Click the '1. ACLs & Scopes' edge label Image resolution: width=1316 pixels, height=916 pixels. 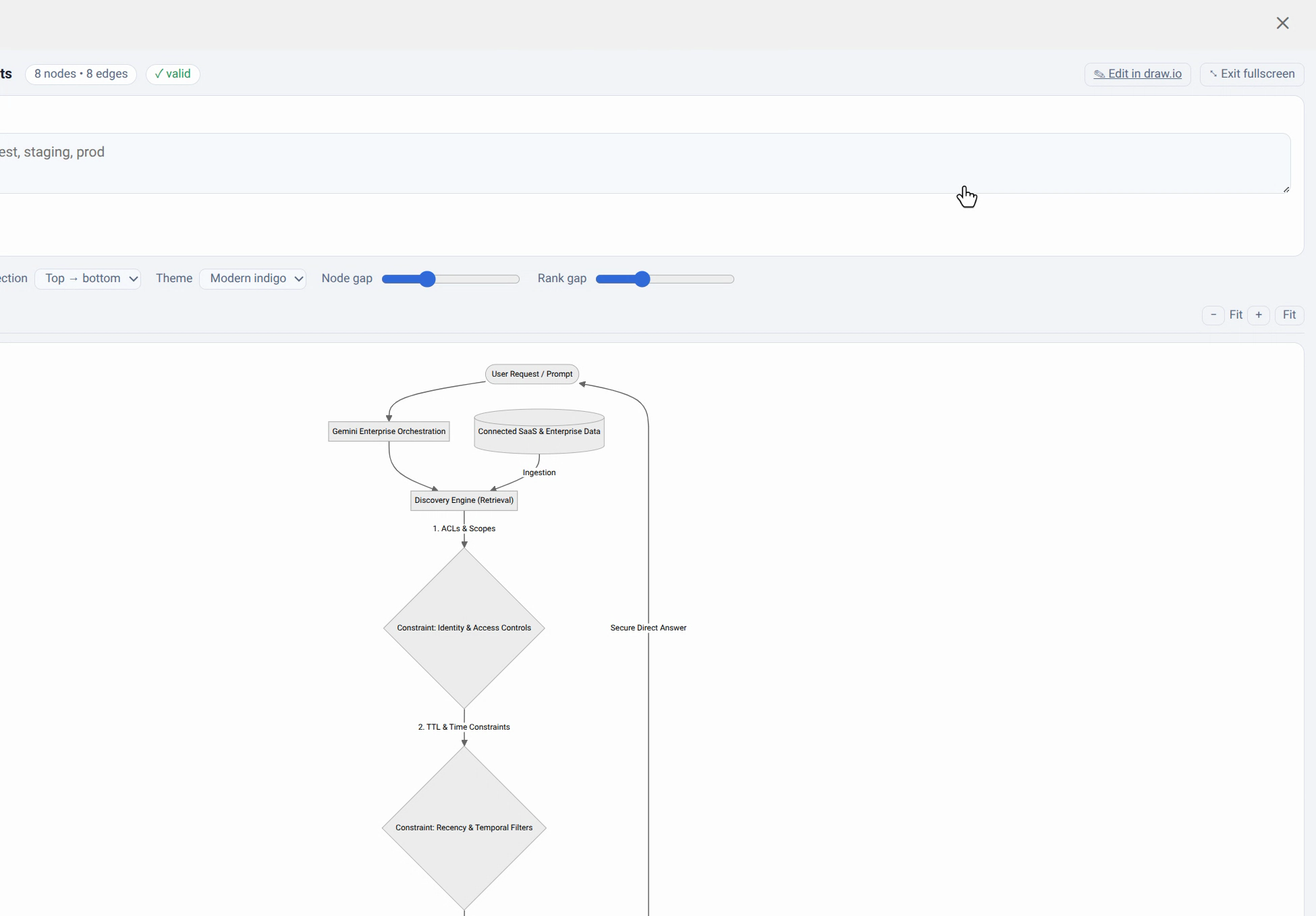[x=464, y=529]
